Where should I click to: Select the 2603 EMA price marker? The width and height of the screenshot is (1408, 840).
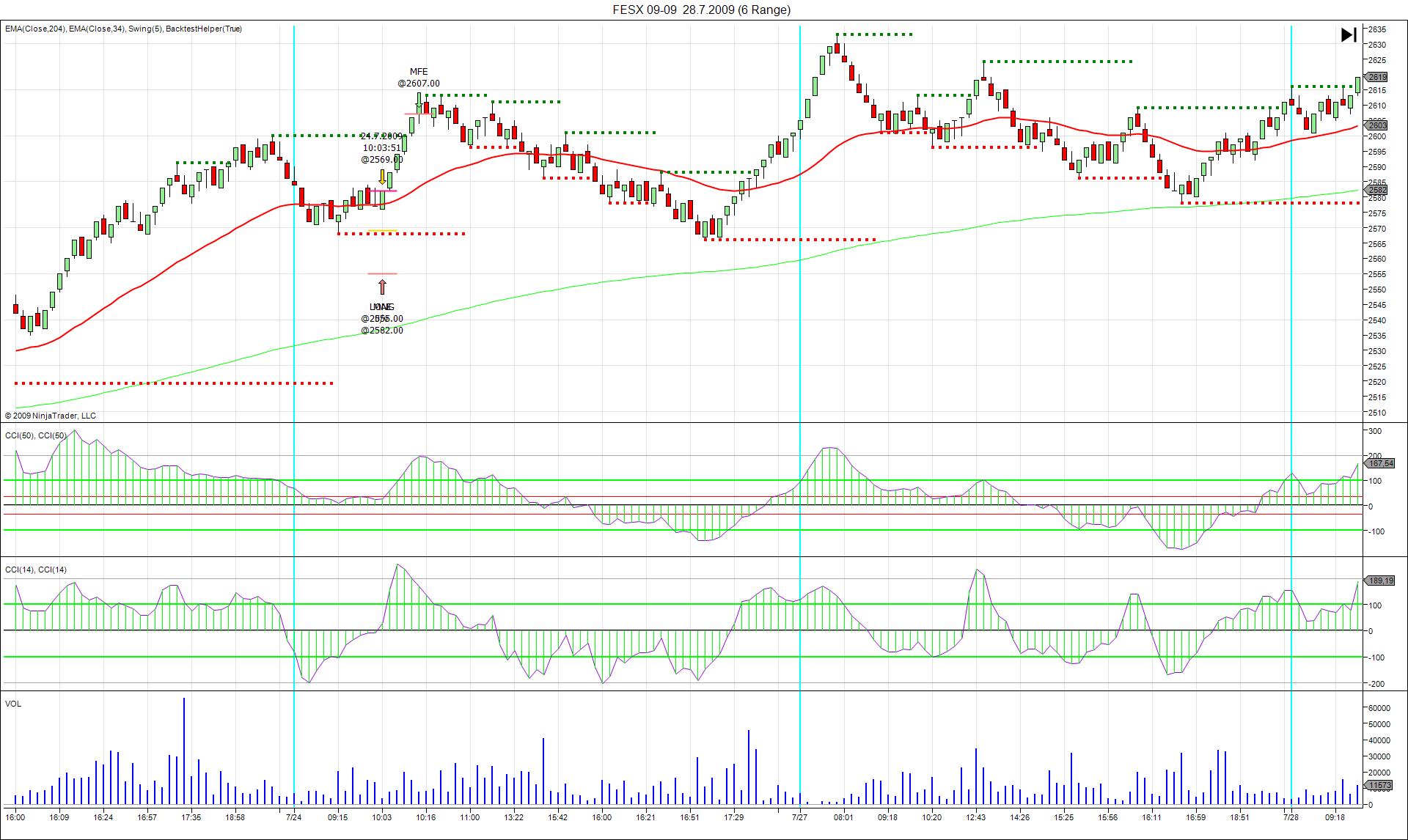click(x=1376, y=126)
